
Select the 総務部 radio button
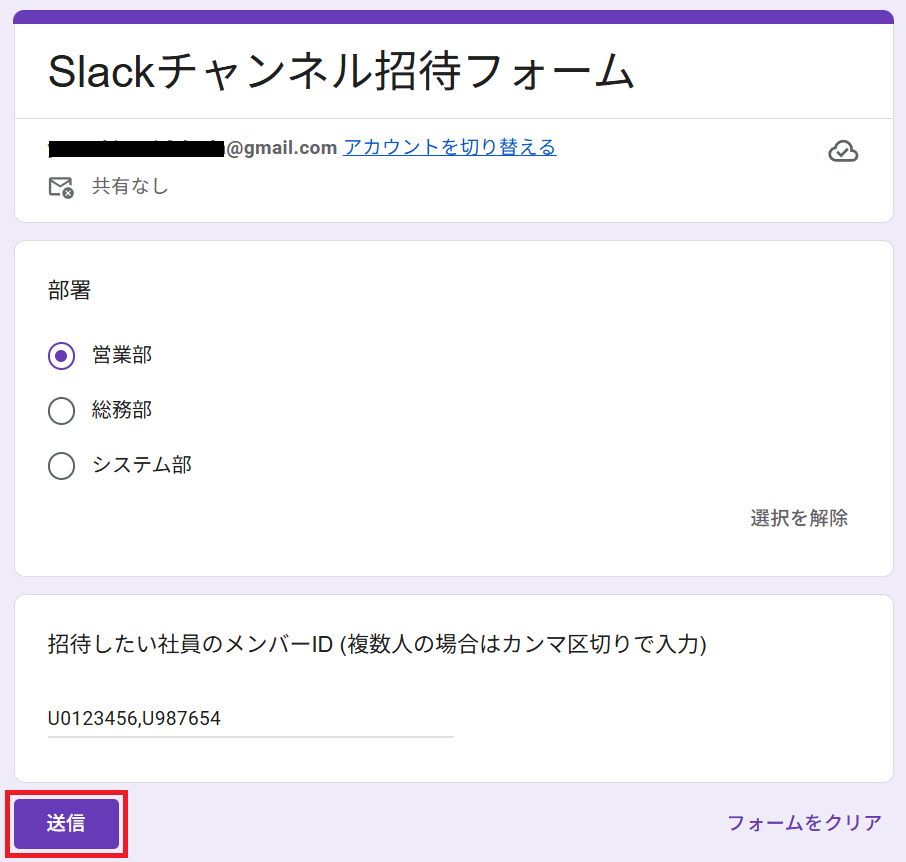[61, 411]
